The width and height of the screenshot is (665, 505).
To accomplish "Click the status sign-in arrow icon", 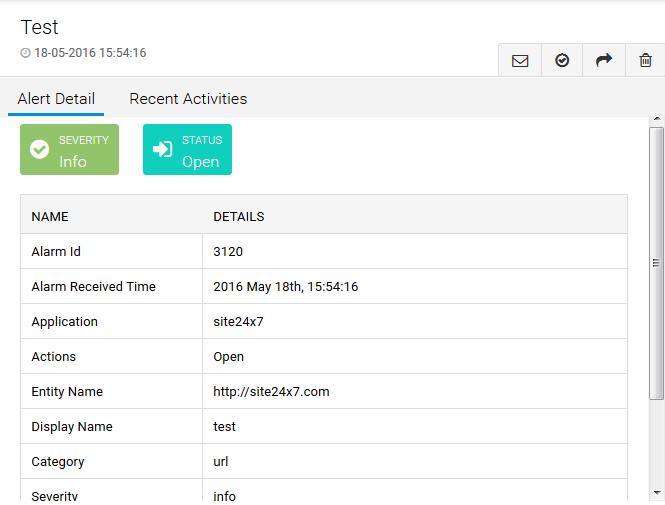I will pos(162,150).
